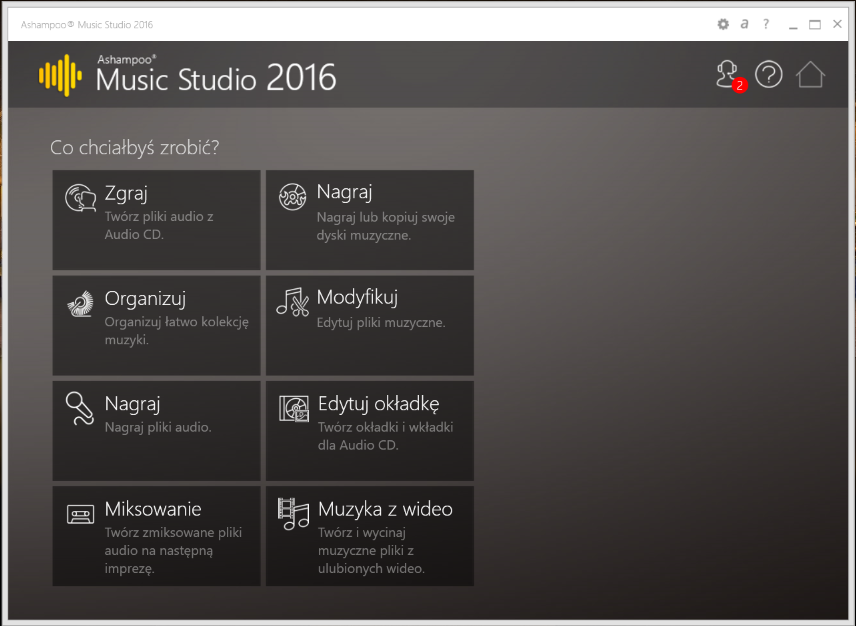Click the disc burn icon beside Nagraj
Screen dimensions: 856x626
(293, 196)
